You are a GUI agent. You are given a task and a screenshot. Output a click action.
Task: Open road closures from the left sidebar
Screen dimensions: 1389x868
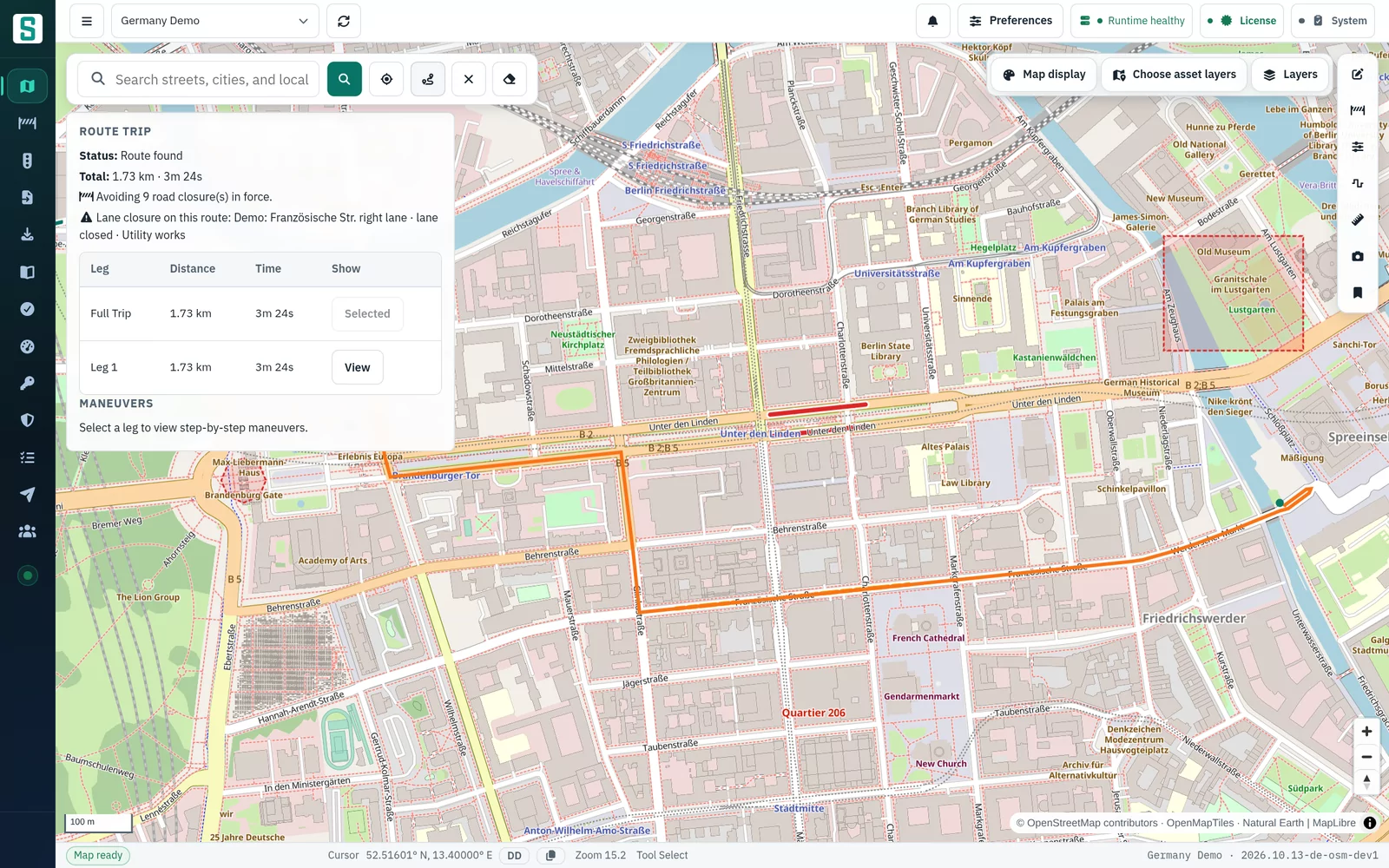[27, 123]
